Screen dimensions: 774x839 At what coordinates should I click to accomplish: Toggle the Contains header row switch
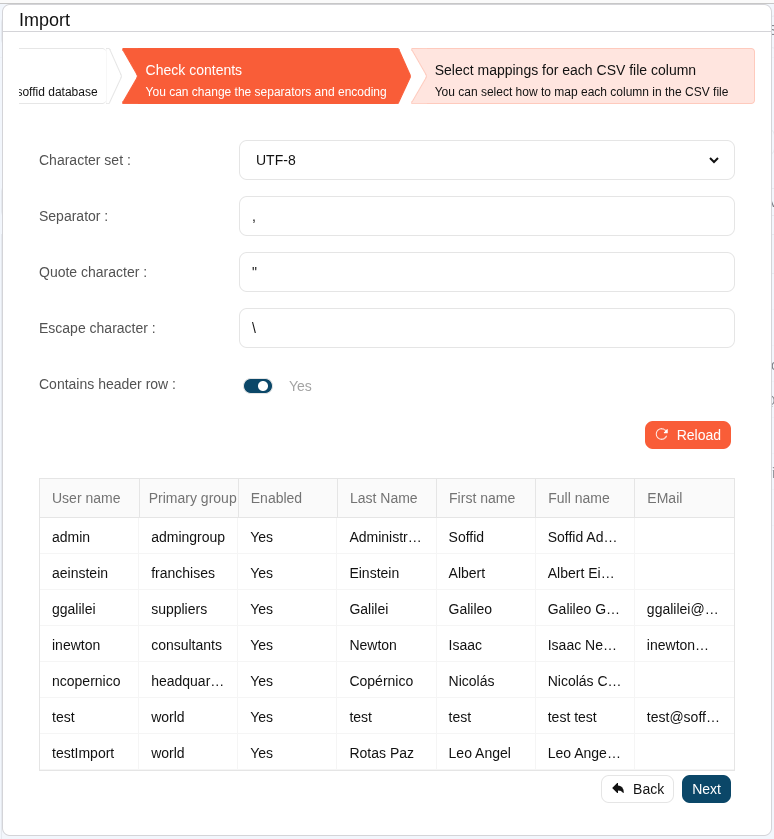click(258, 386)
